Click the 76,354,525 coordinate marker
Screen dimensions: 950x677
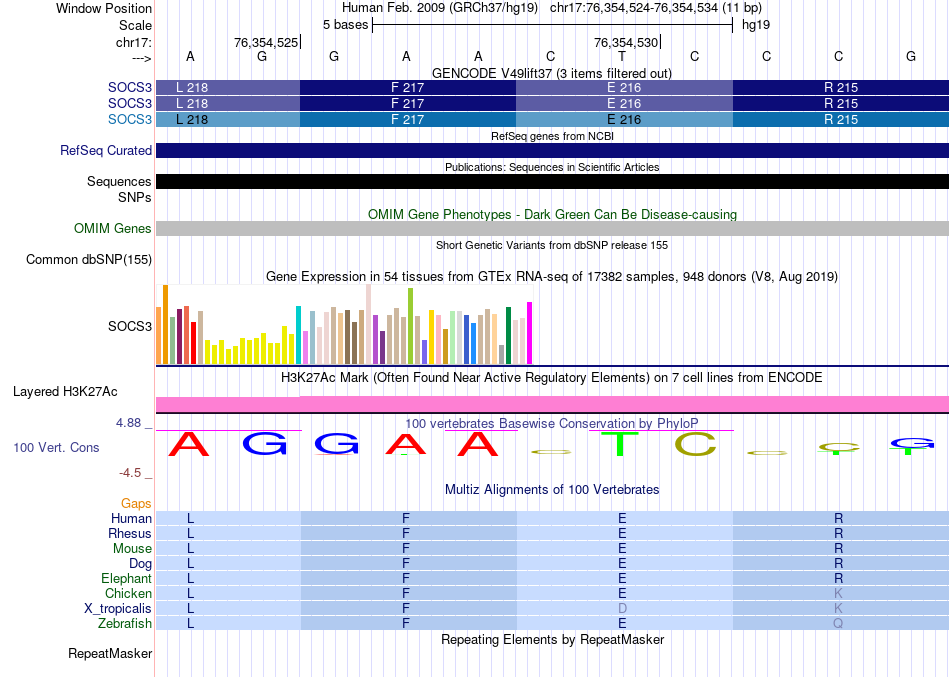(266, 42)
